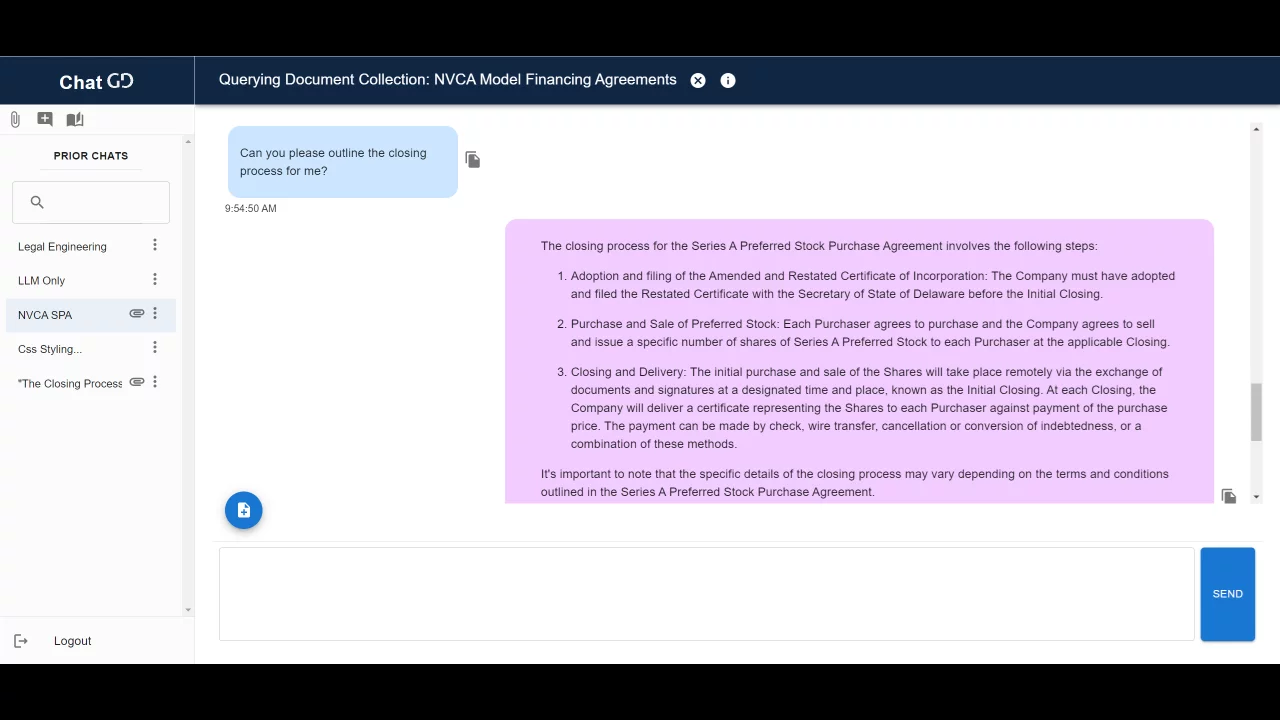Open the "The Closing Process" chat
The width and height of the screenshot is (1280, 720).
(70, 384)
